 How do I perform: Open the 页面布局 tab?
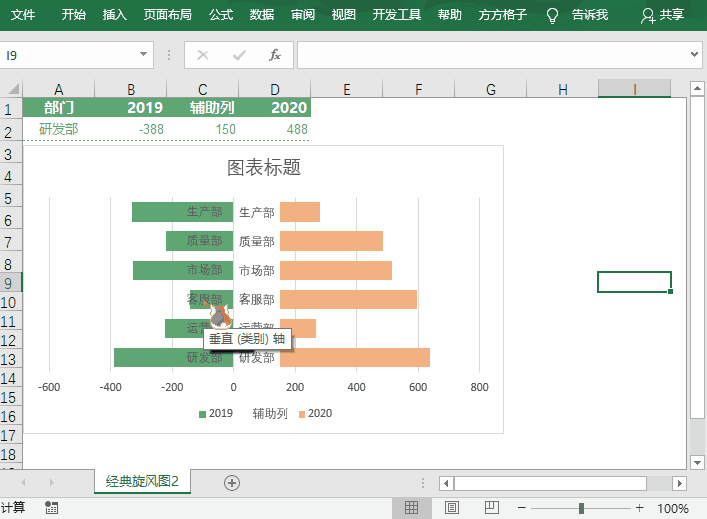pyautogui.click(x=168, y=15)
